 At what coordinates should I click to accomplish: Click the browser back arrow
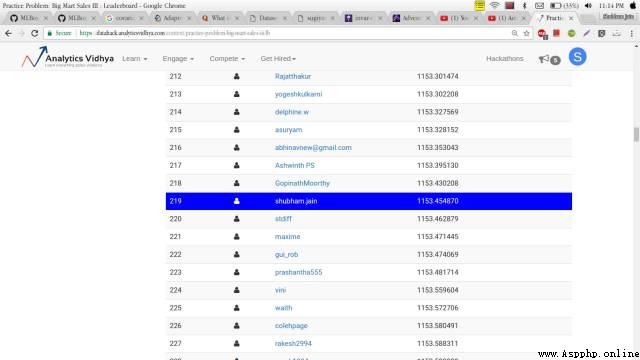9,33
